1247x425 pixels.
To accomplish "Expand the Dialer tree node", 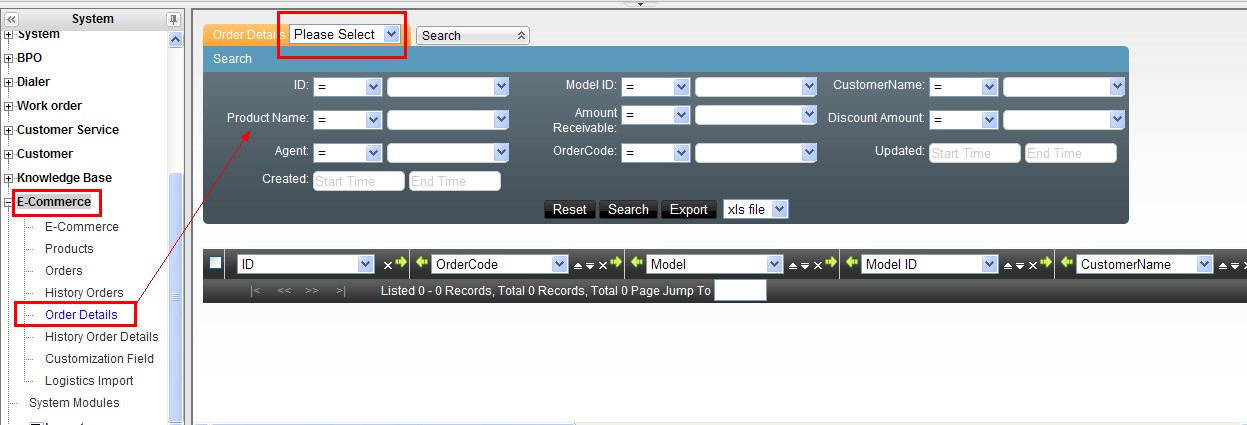I will (x=9, y=82).
